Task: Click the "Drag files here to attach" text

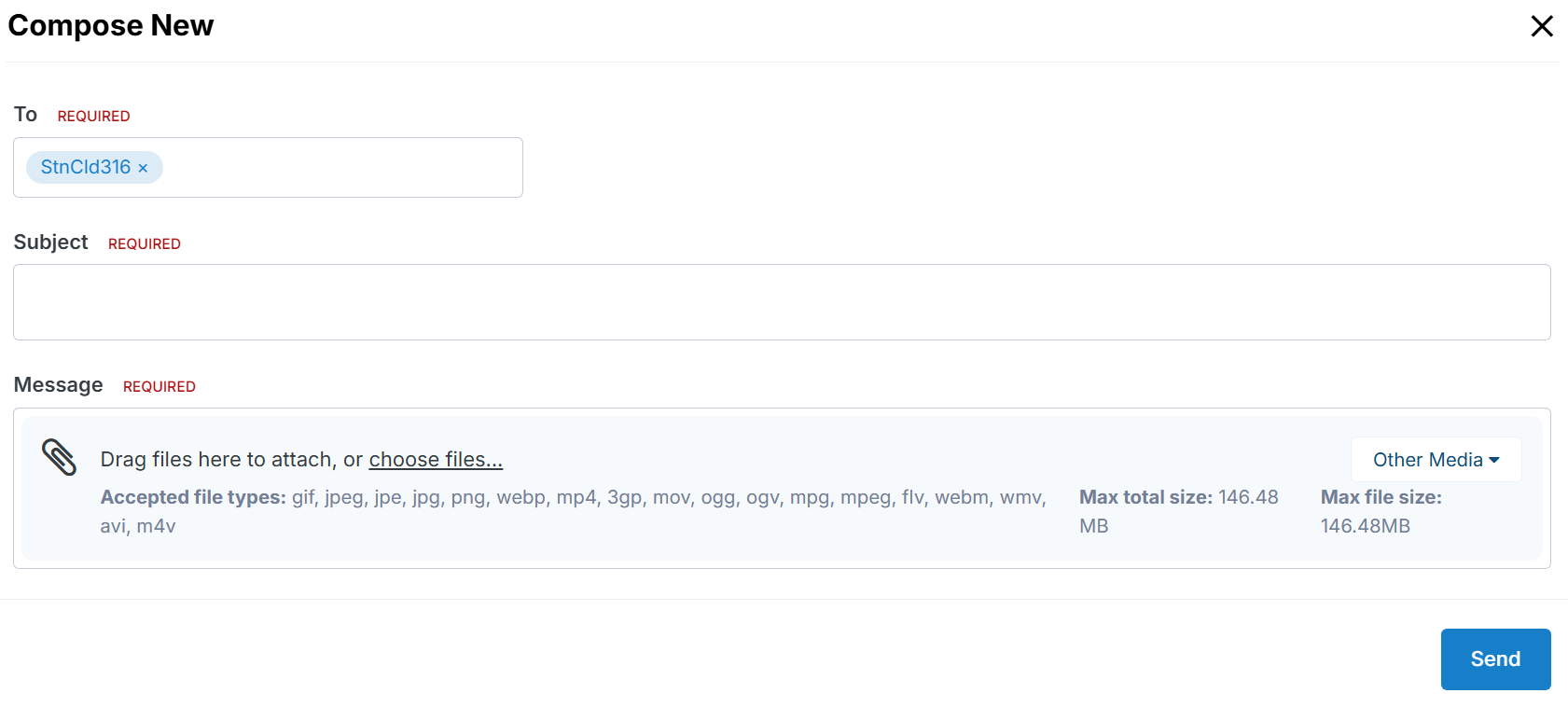Action: pyautogui.click(x=218, y=460)
